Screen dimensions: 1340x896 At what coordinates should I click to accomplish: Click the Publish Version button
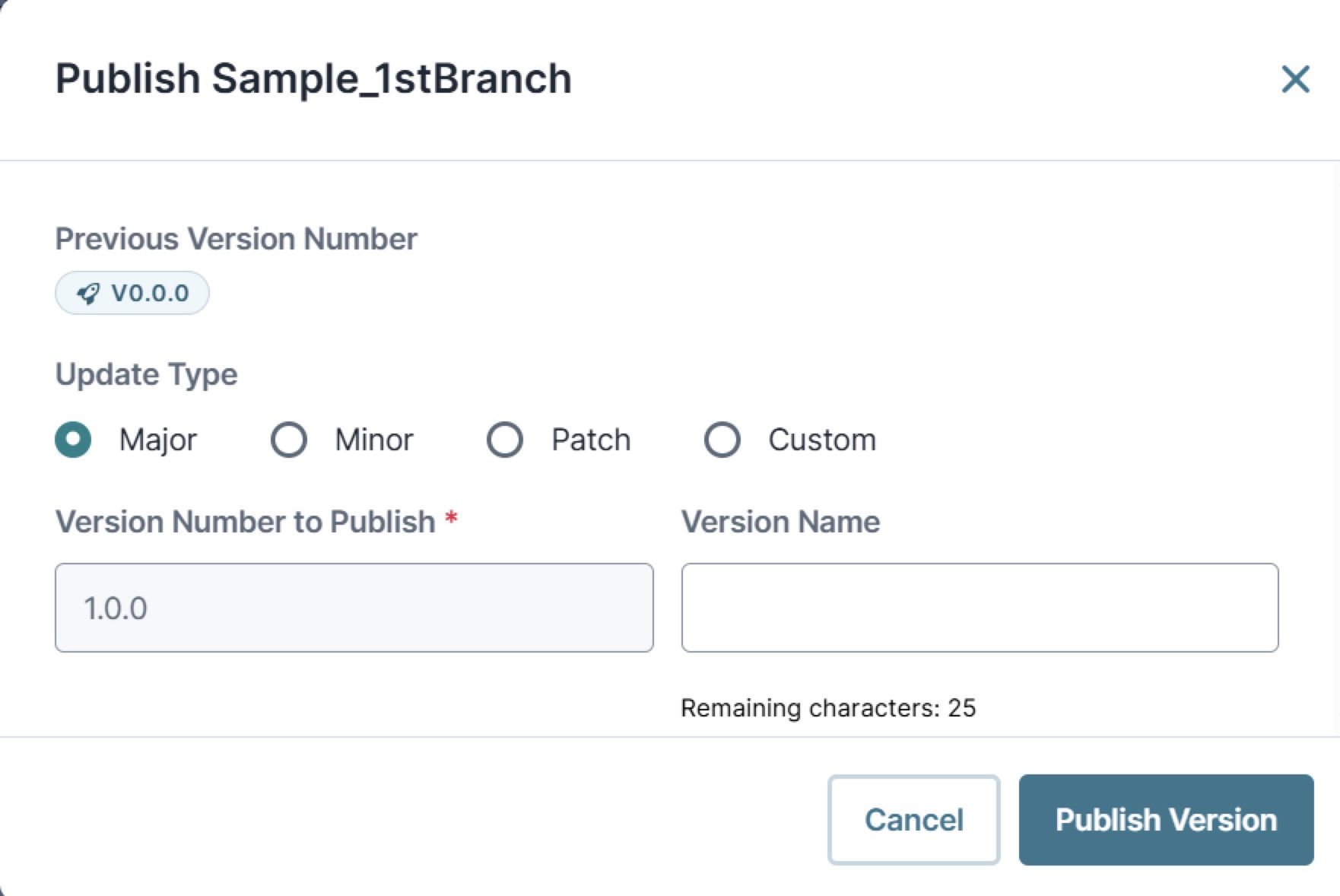[x=1166, y=820]
